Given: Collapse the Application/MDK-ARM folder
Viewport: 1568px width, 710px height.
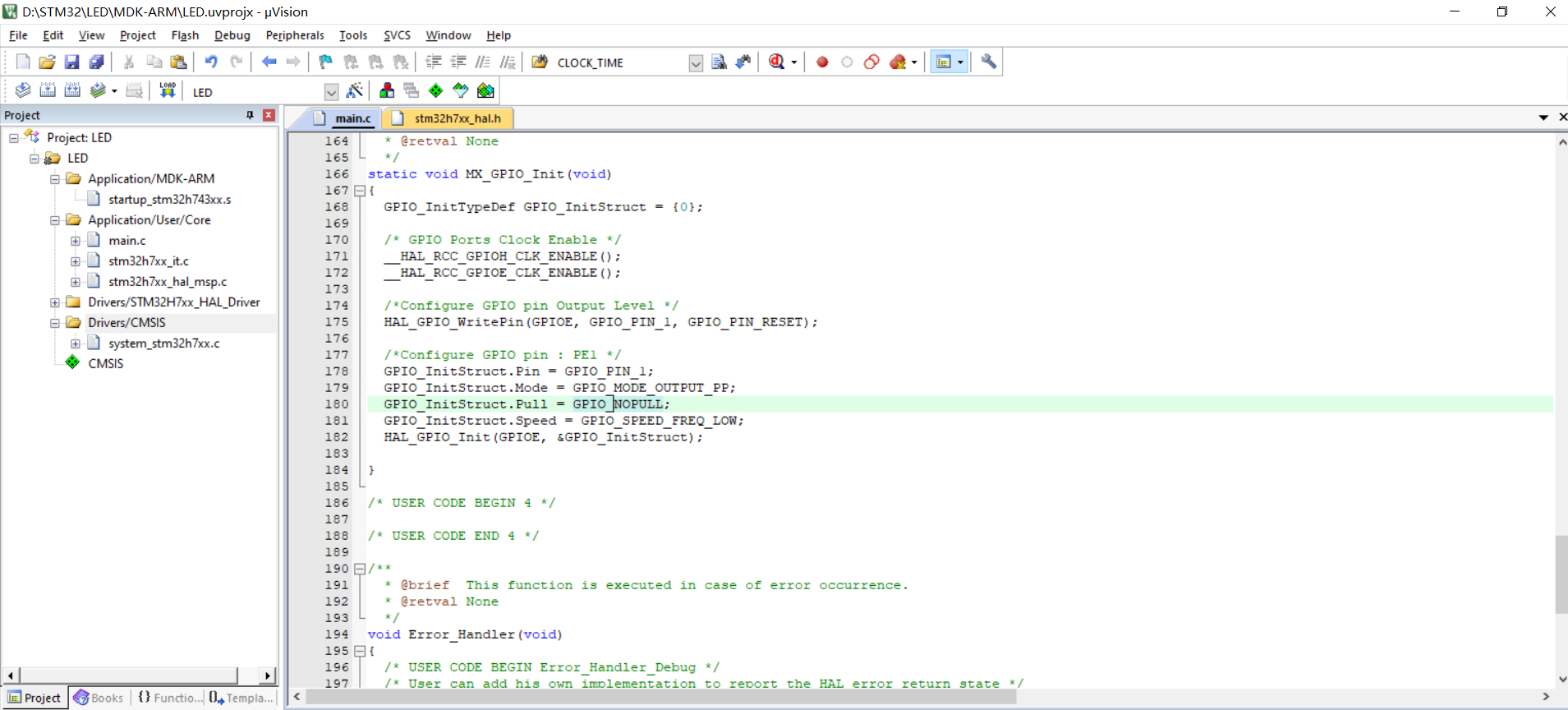Looking at the screenshot, I should 55,179.
